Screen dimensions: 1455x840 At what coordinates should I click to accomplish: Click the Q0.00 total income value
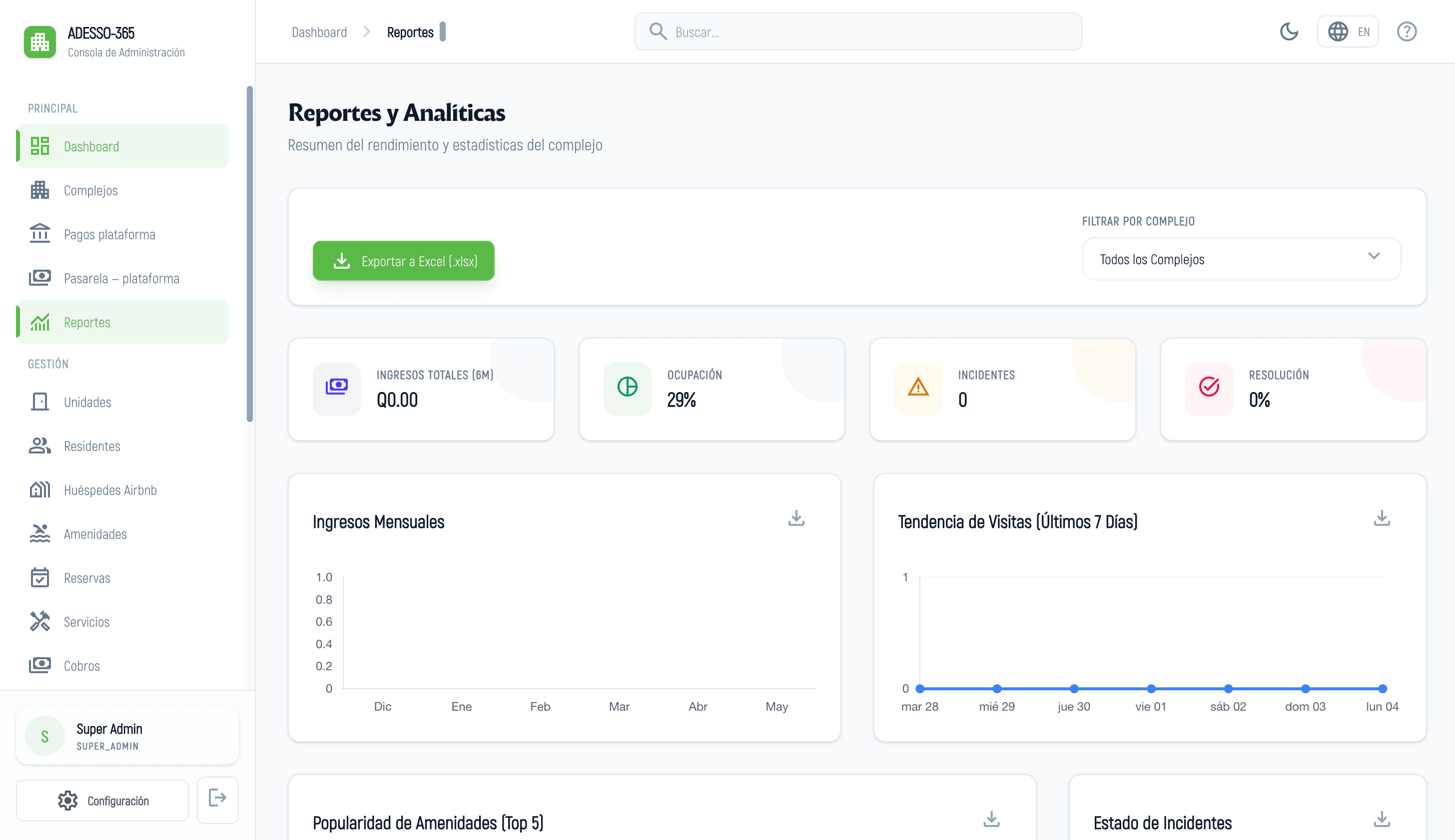click(x=397, y=400)
